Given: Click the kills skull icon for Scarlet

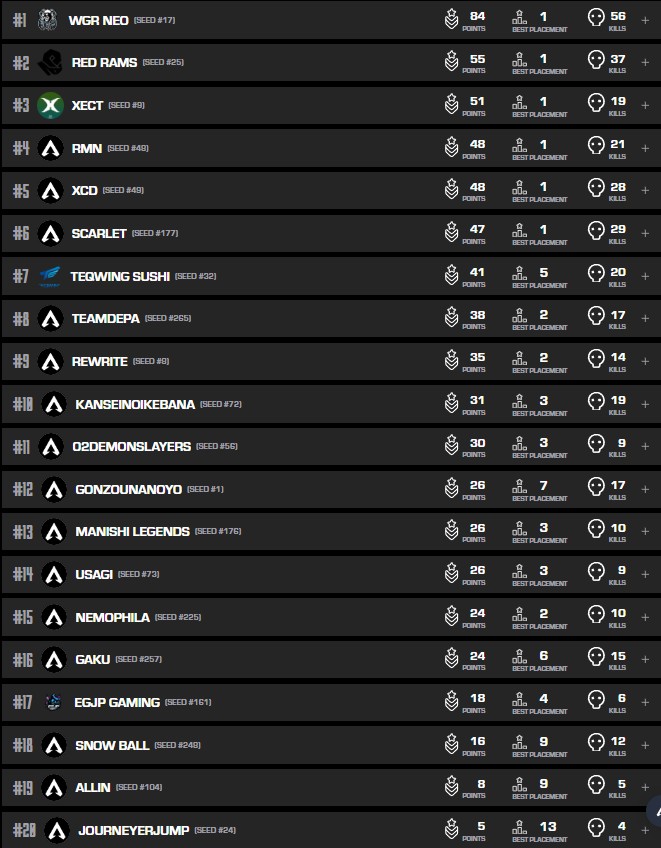Looking at the screenshot, I should point(596,233).
